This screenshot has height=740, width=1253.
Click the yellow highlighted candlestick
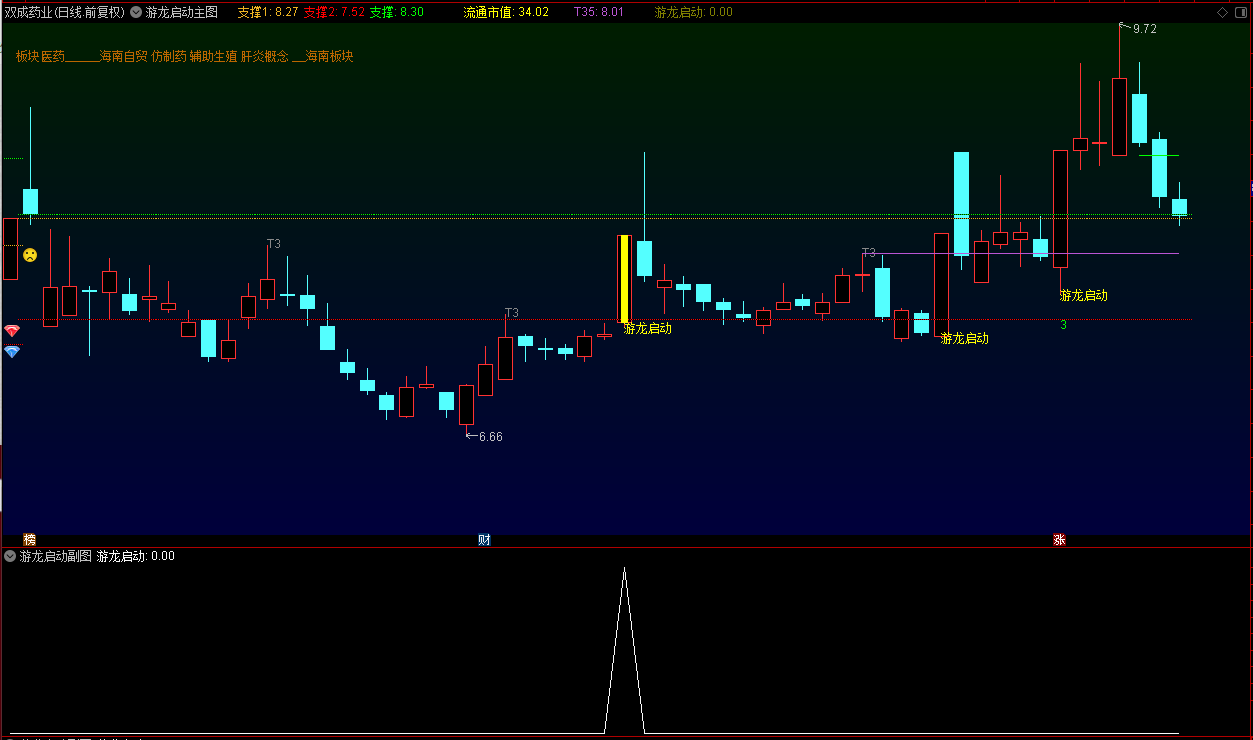pos(624,279)
